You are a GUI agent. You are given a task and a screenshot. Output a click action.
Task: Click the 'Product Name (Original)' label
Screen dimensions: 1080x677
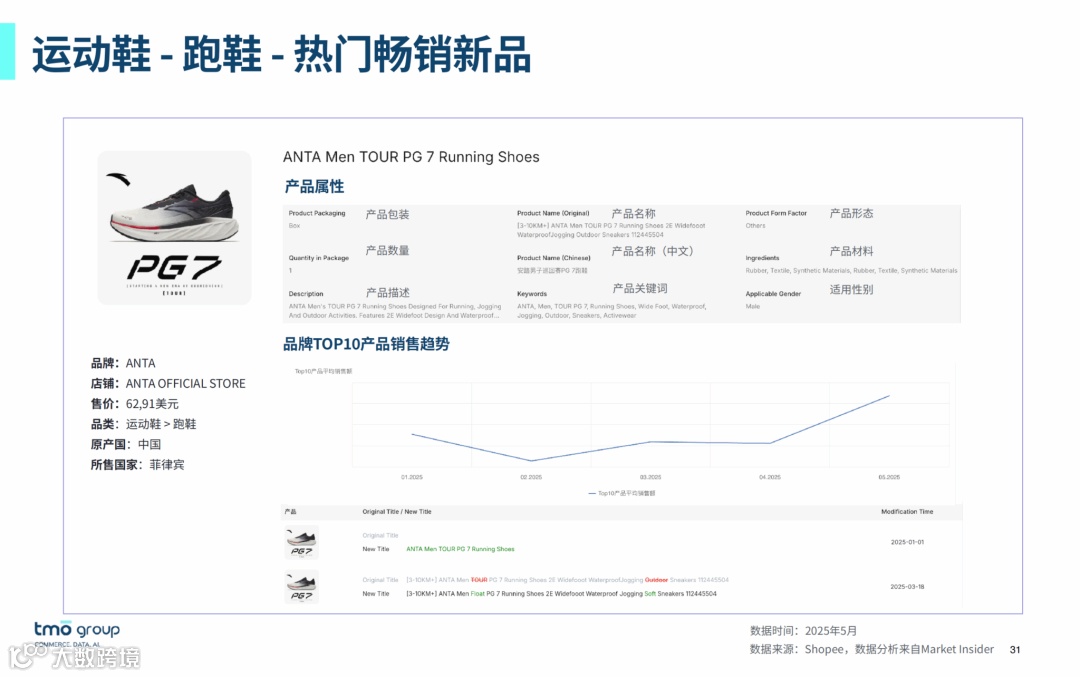tap(553, 213)
